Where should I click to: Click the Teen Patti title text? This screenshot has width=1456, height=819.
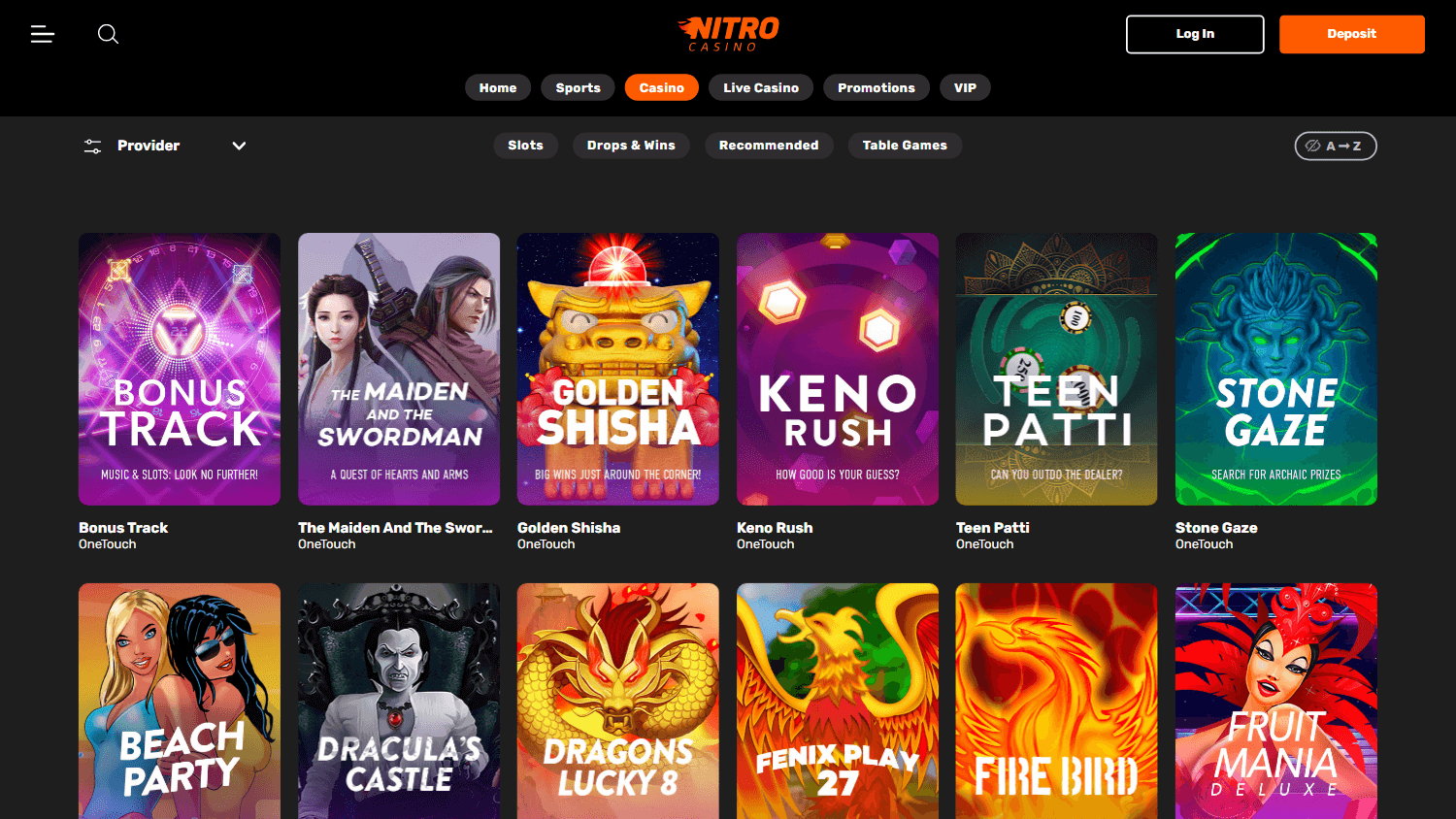click(x=993, y=528)
